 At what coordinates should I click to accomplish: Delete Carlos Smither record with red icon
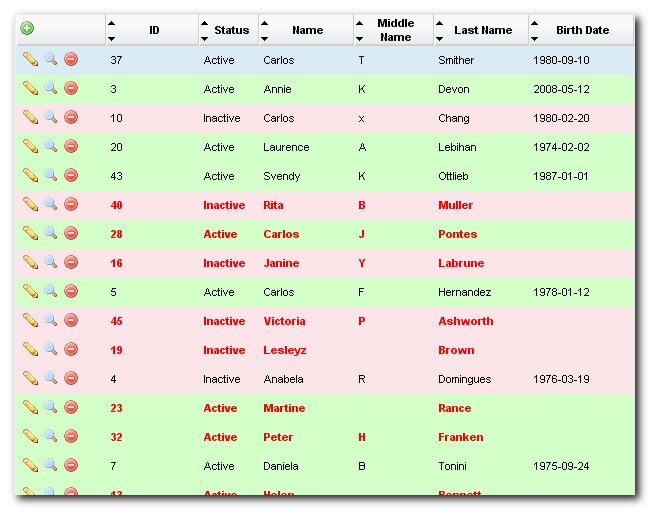pos(71,59)
